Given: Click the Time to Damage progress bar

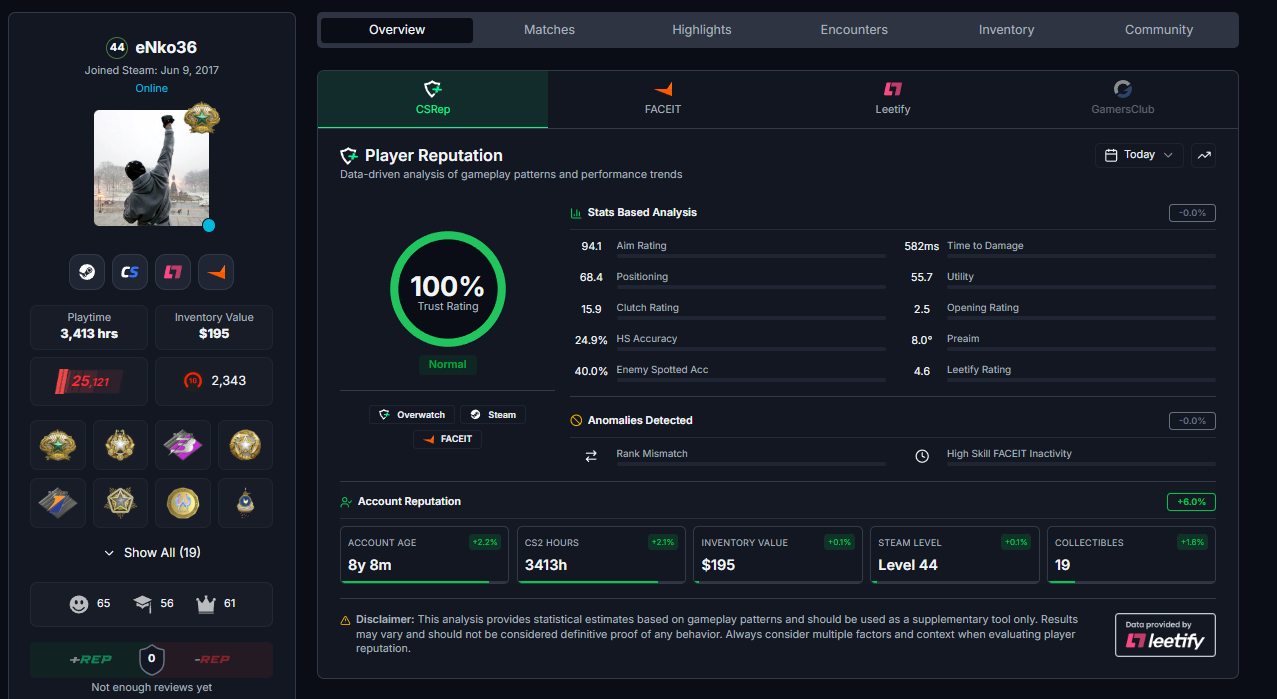Looking at the screenshot, I should tap(1081, 256).
